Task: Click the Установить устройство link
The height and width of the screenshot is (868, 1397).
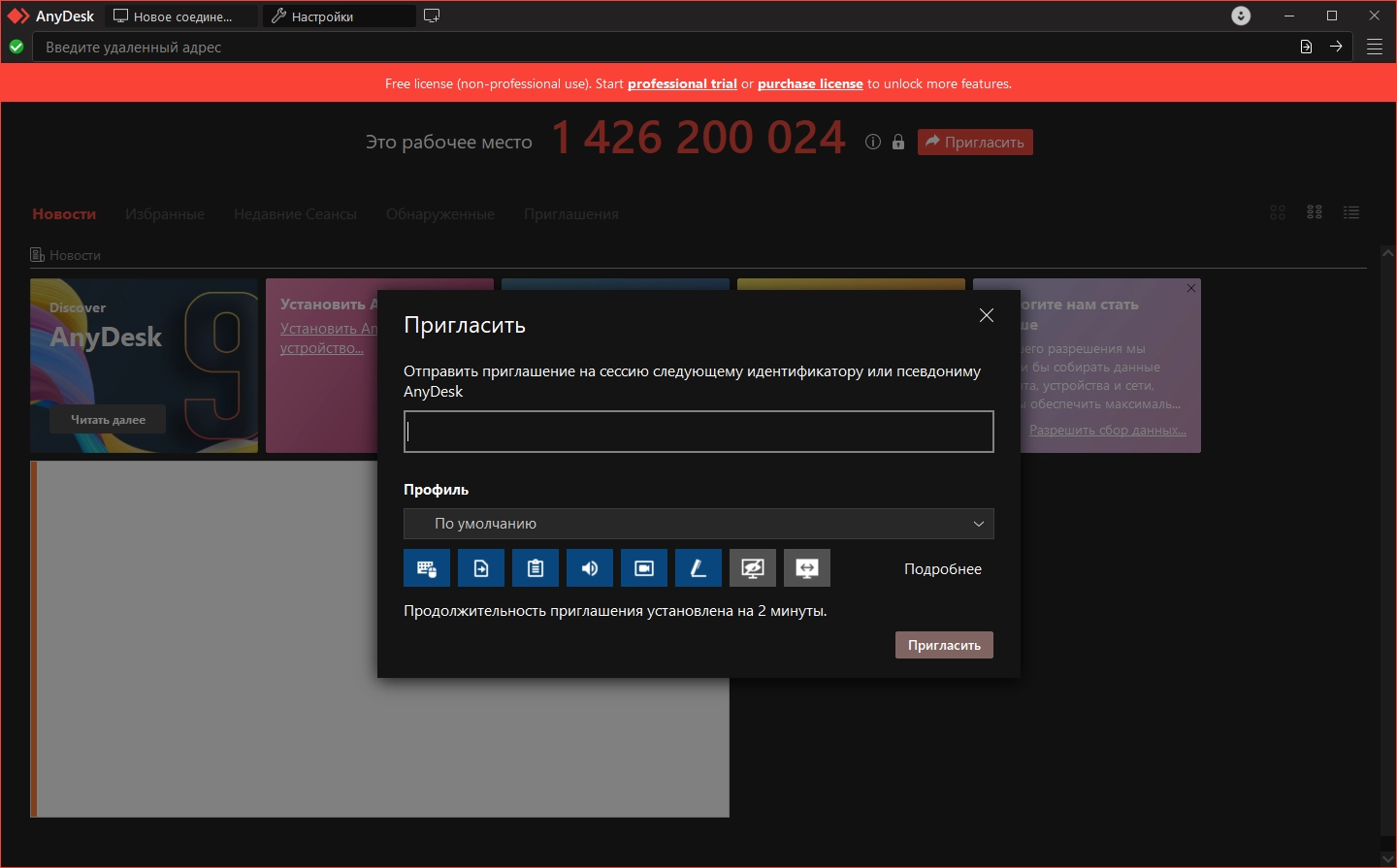Action: pyautogui.click(x=329, y=338)
